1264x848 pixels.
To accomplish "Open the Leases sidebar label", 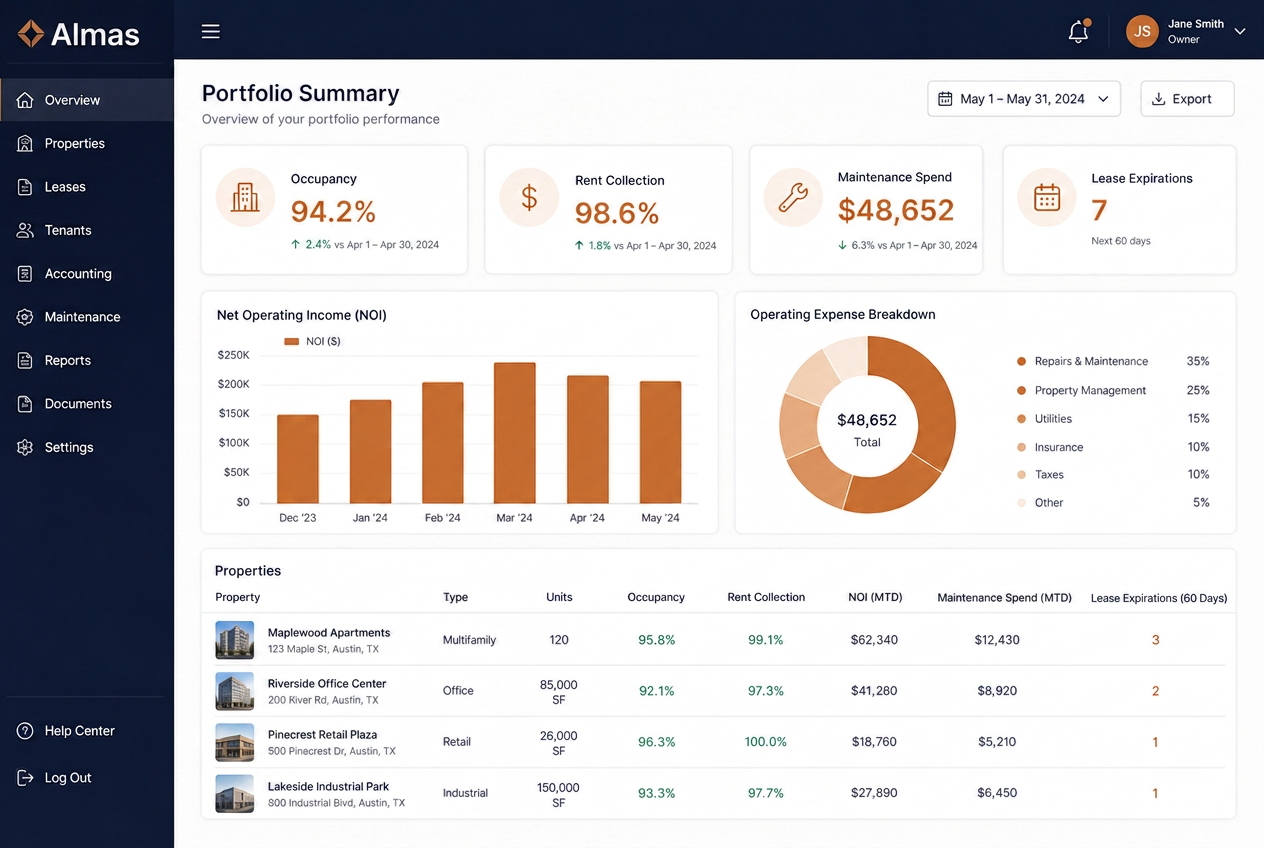I will (x=65, y=187).
